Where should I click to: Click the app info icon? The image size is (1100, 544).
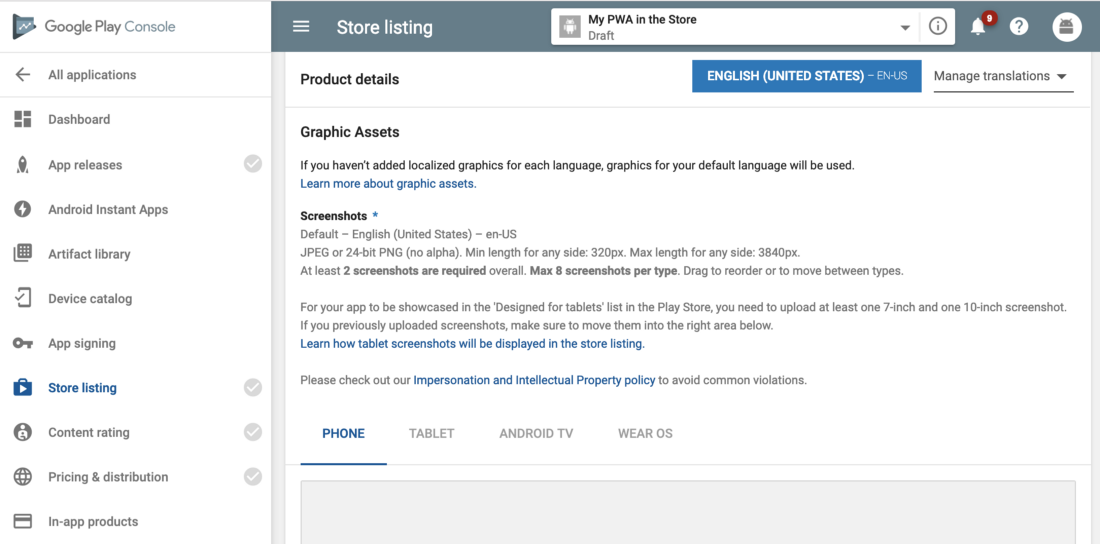pyautogui.click(x=938, y=27)
